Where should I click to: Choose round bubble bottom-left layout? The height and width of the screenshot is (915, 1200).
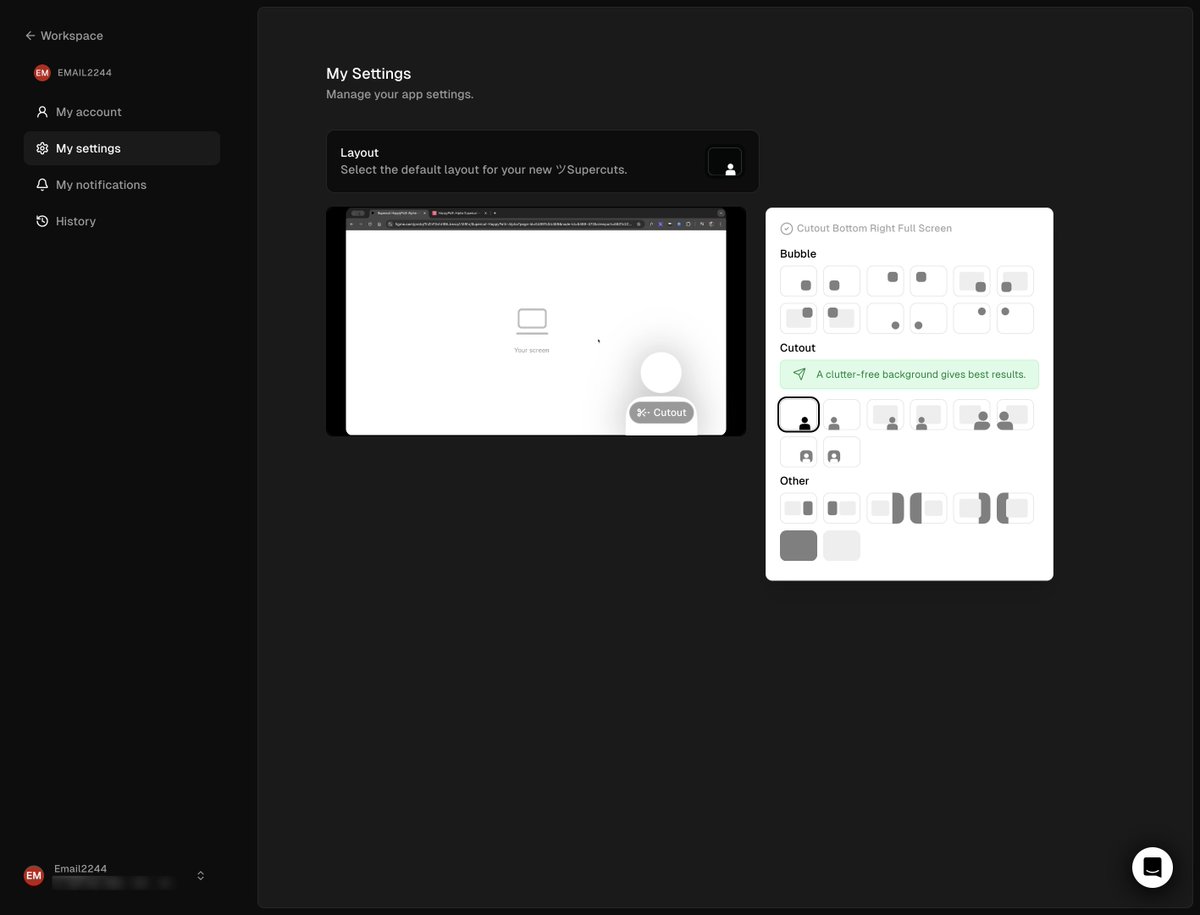point(928,318)
